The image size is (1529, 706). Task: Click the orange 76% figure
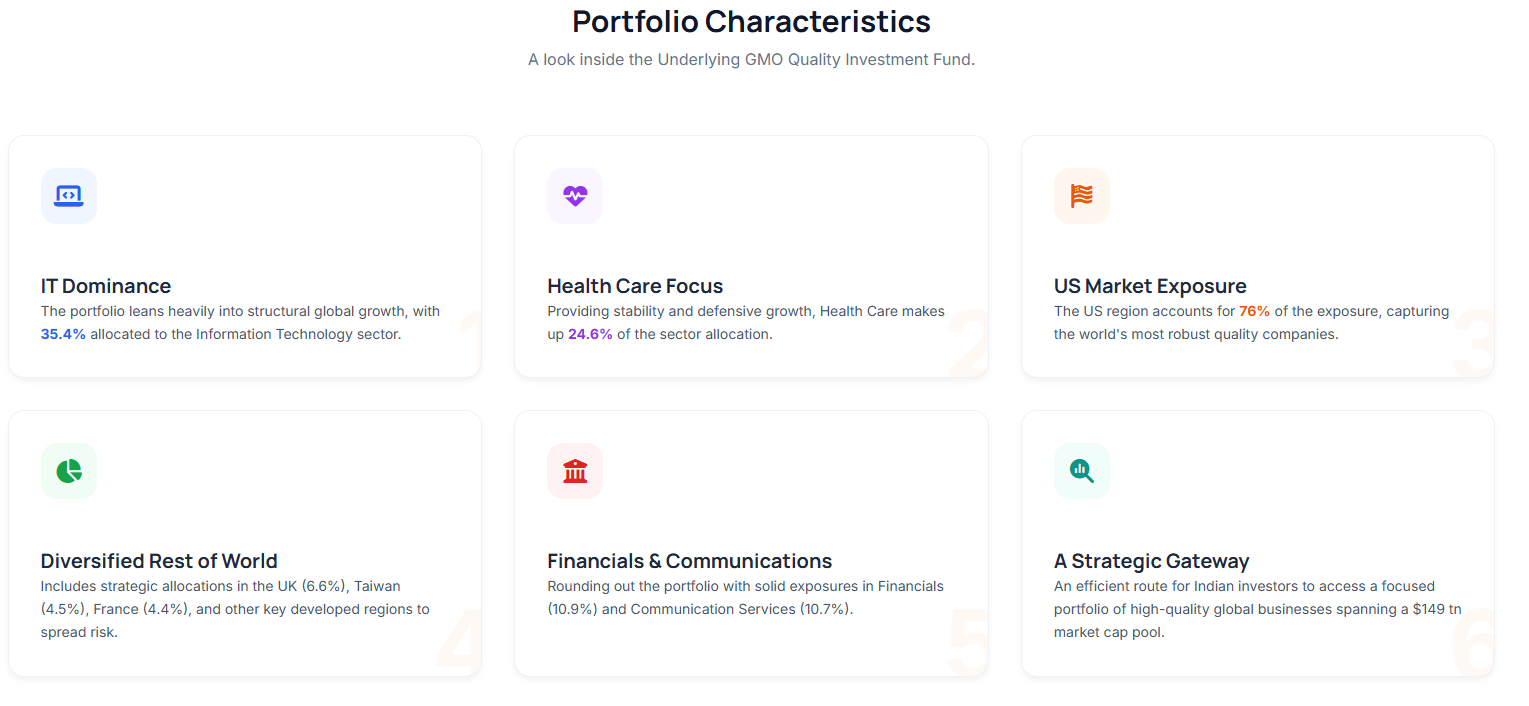point(1254,311)
